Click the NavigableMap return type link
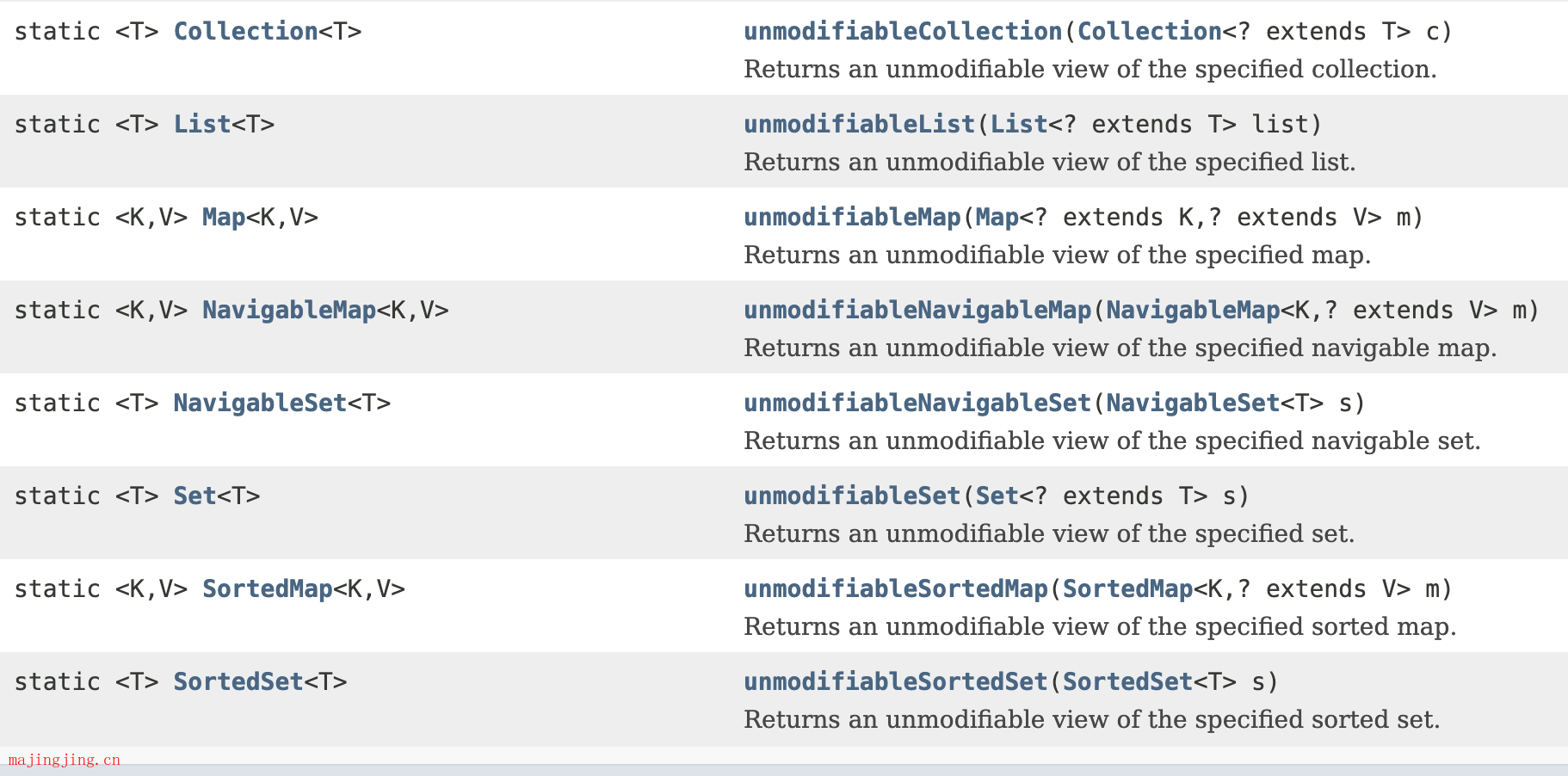The height and width of the screenshot is (776, 1568). click(289, 310)
